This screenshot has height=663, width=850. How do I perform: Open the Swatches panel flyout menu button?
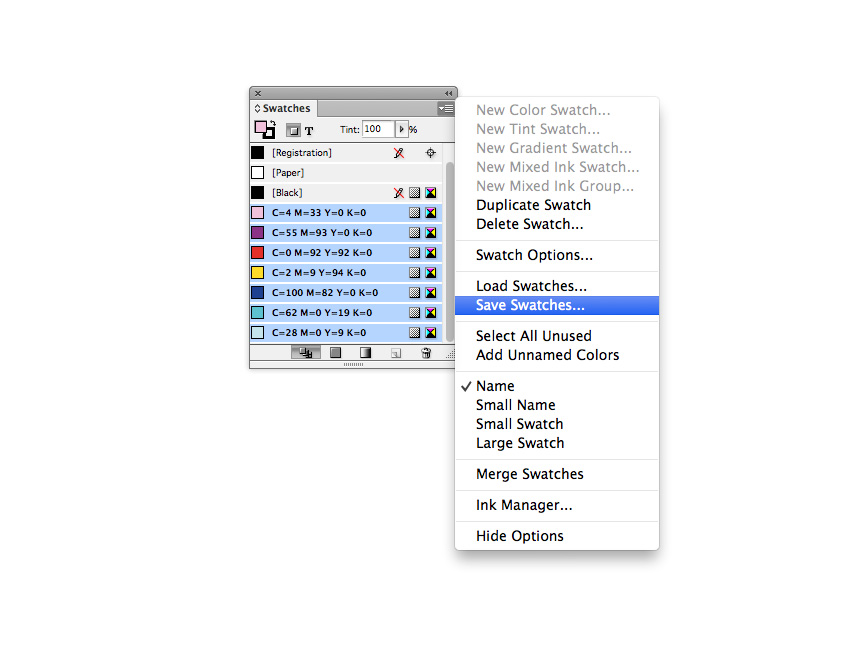(x=446, y=108)
